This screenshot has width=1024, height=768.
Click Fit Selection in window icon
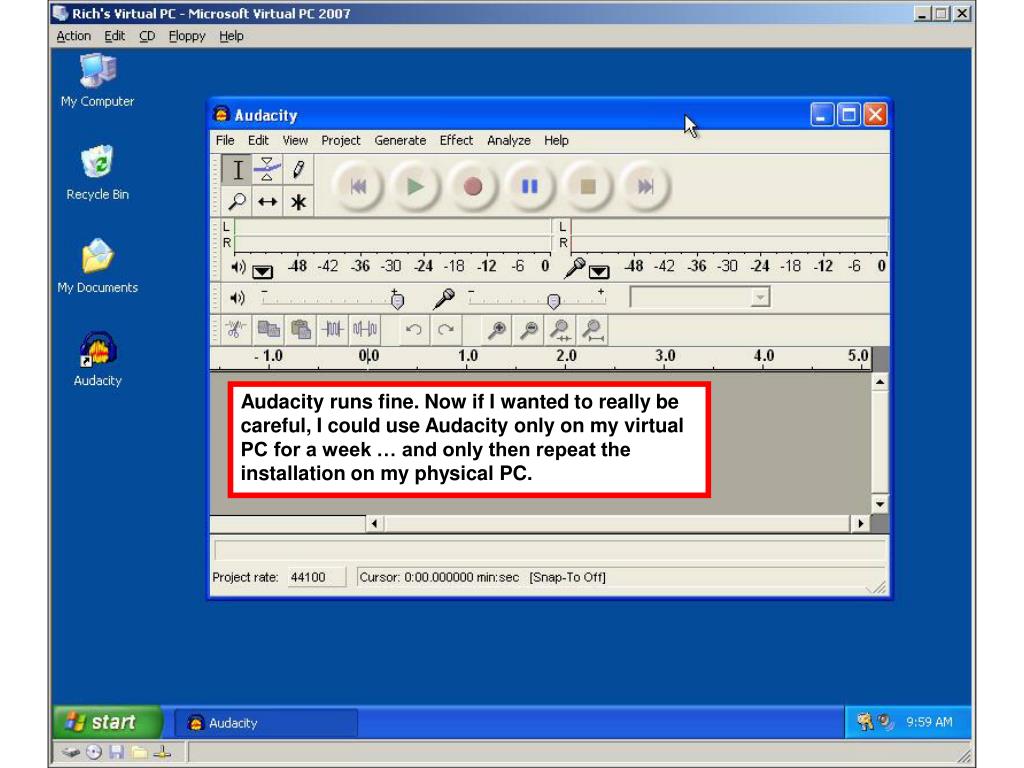[560, 329]
